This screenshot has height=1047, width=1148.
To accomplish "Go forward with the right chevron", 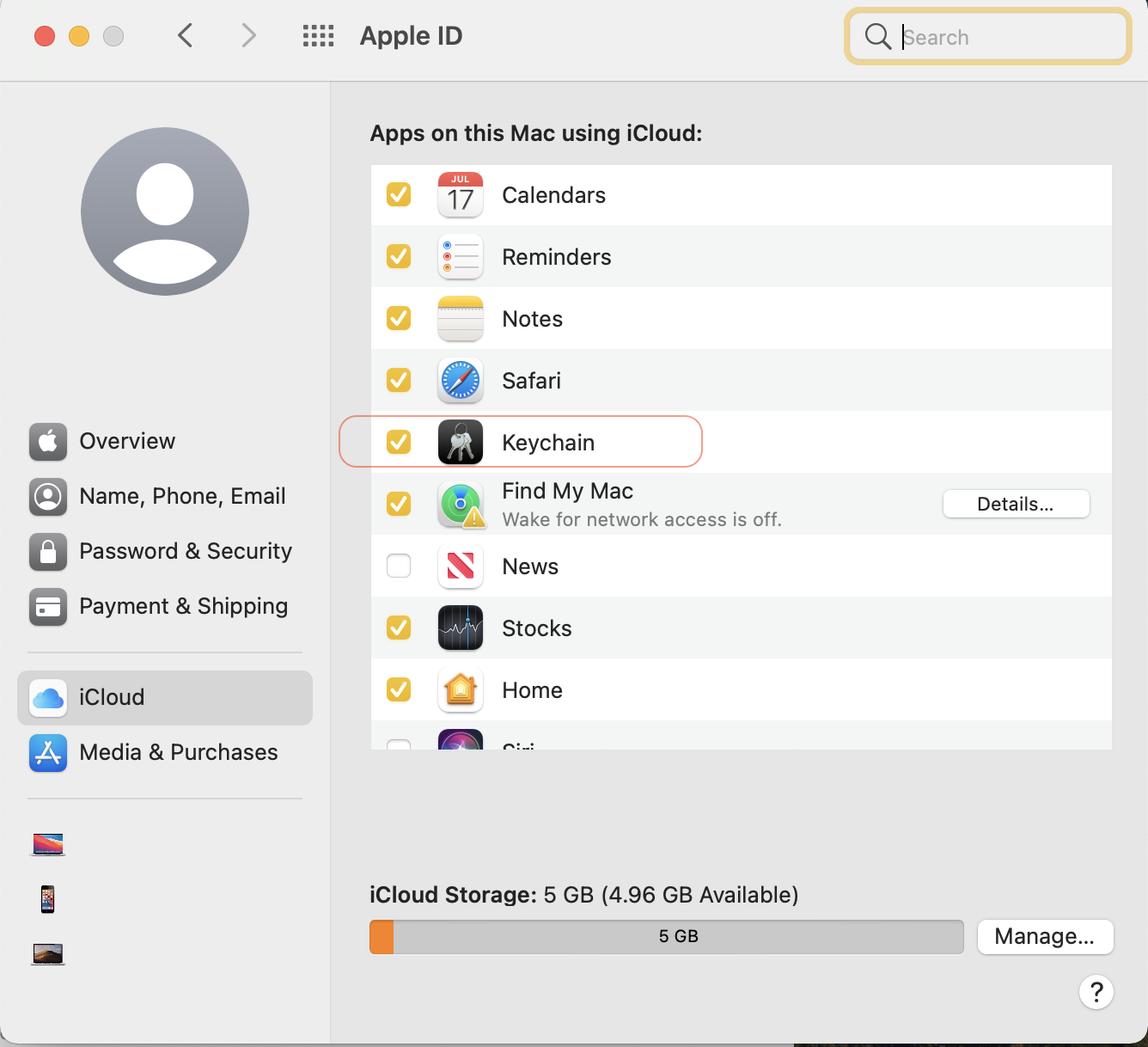I will [249, 36].
